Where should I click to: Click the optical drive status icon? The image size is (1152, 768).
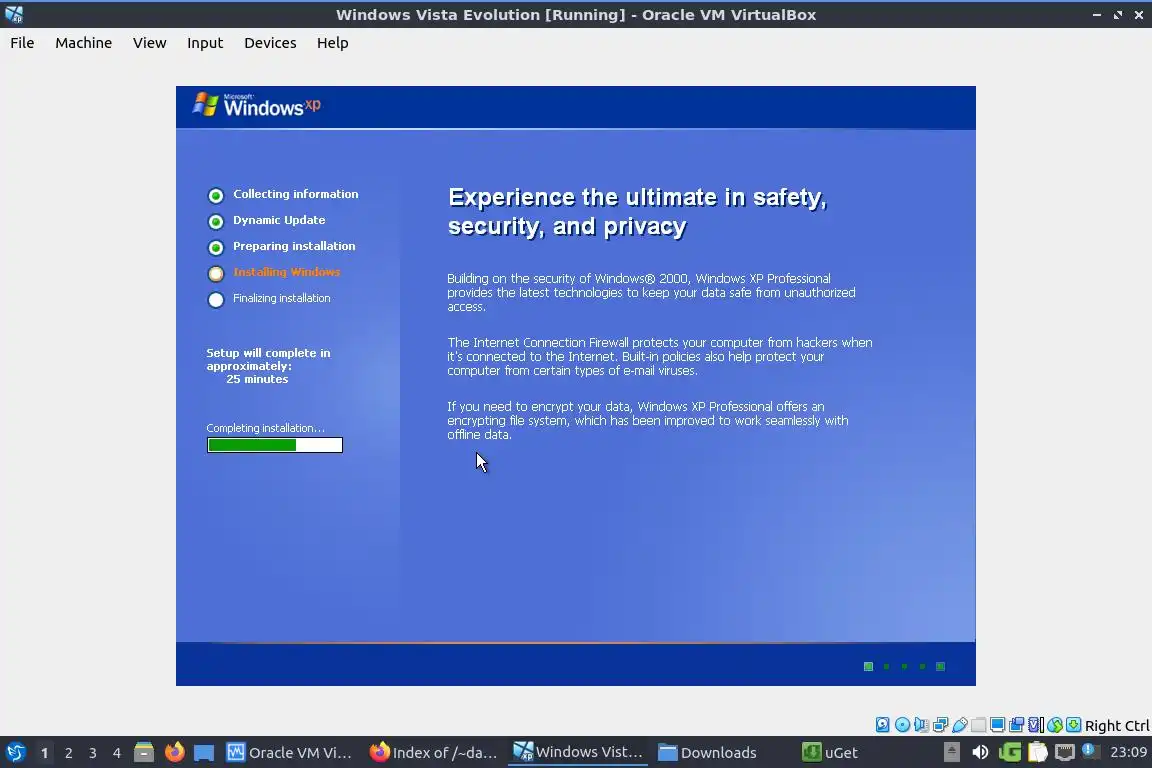click(902, 725)
